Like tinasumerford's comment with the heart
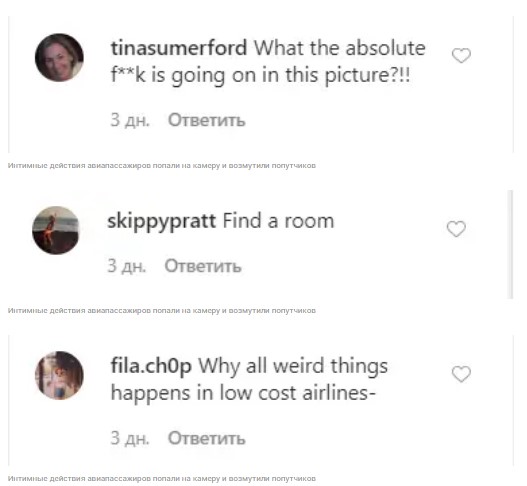The width and height of the screenshot is (527, 486). [461, 55]
